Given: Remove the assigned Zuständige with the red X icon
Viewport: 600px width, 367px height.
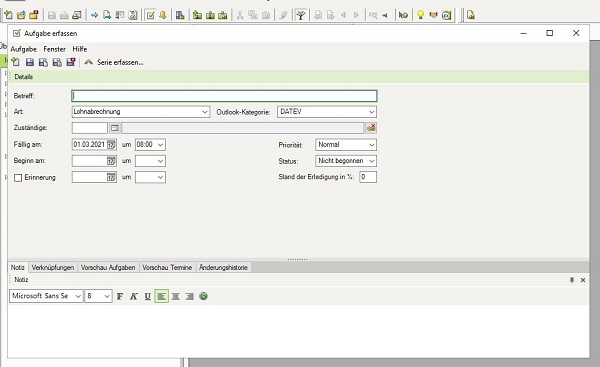Looking at the screenshot, I should [x=371, y=128].
